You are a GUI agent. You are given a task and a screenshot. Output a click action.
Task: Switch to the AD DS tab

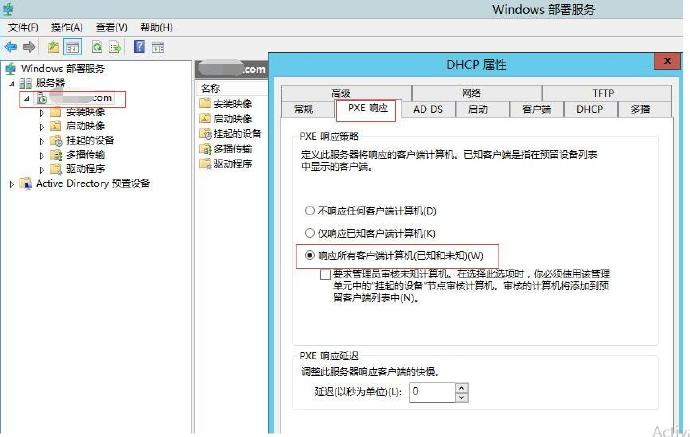point(428,109)
